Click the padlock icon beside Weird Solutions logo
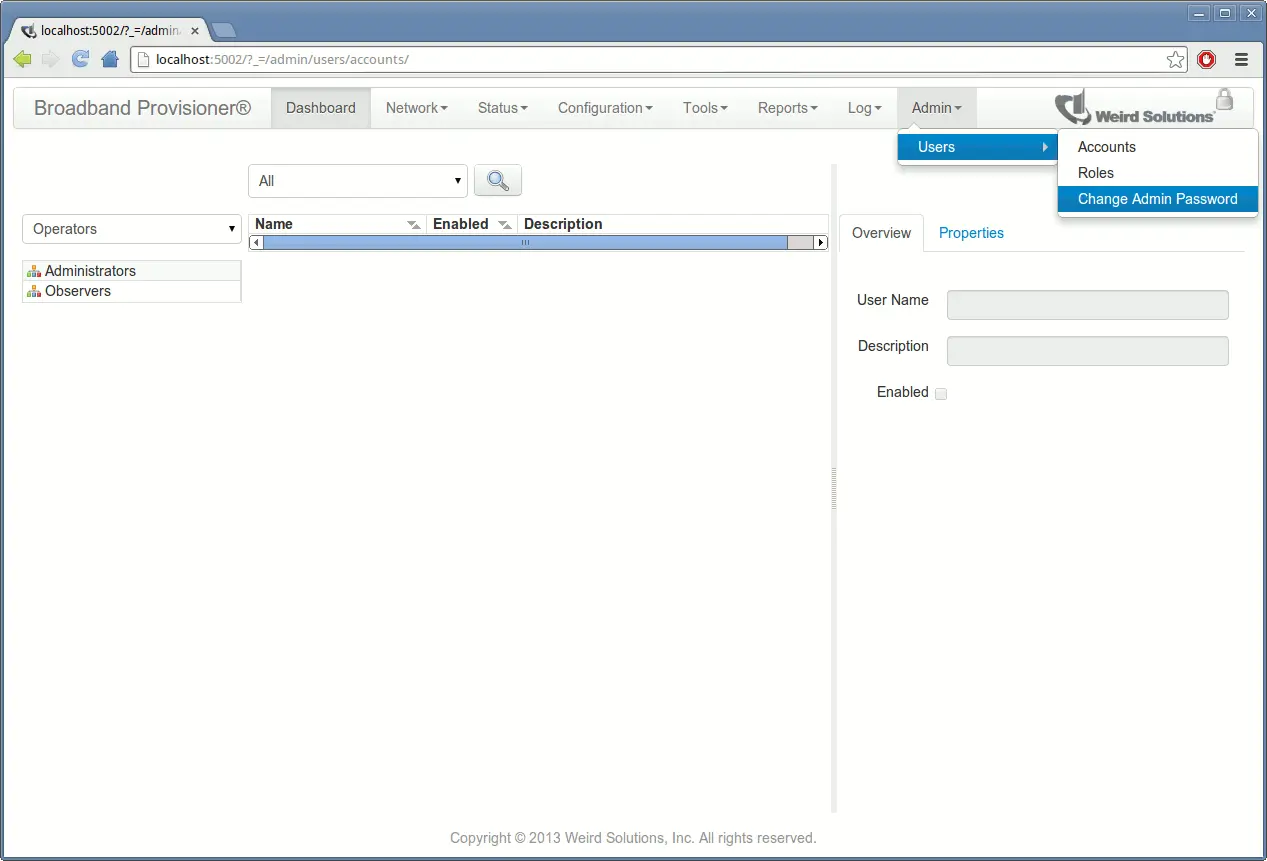This screenshot has height=861, width=1267. (1225, 100)
